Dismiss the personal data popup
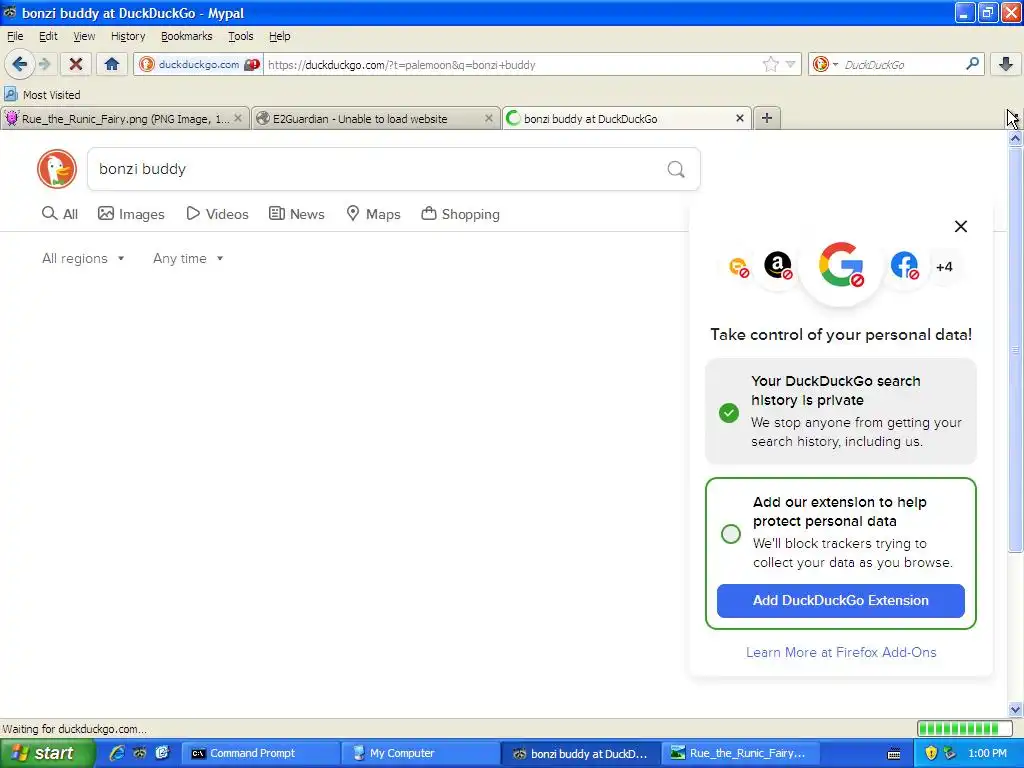The height and width of the screenshot is (768, 1024). (961, 227)
